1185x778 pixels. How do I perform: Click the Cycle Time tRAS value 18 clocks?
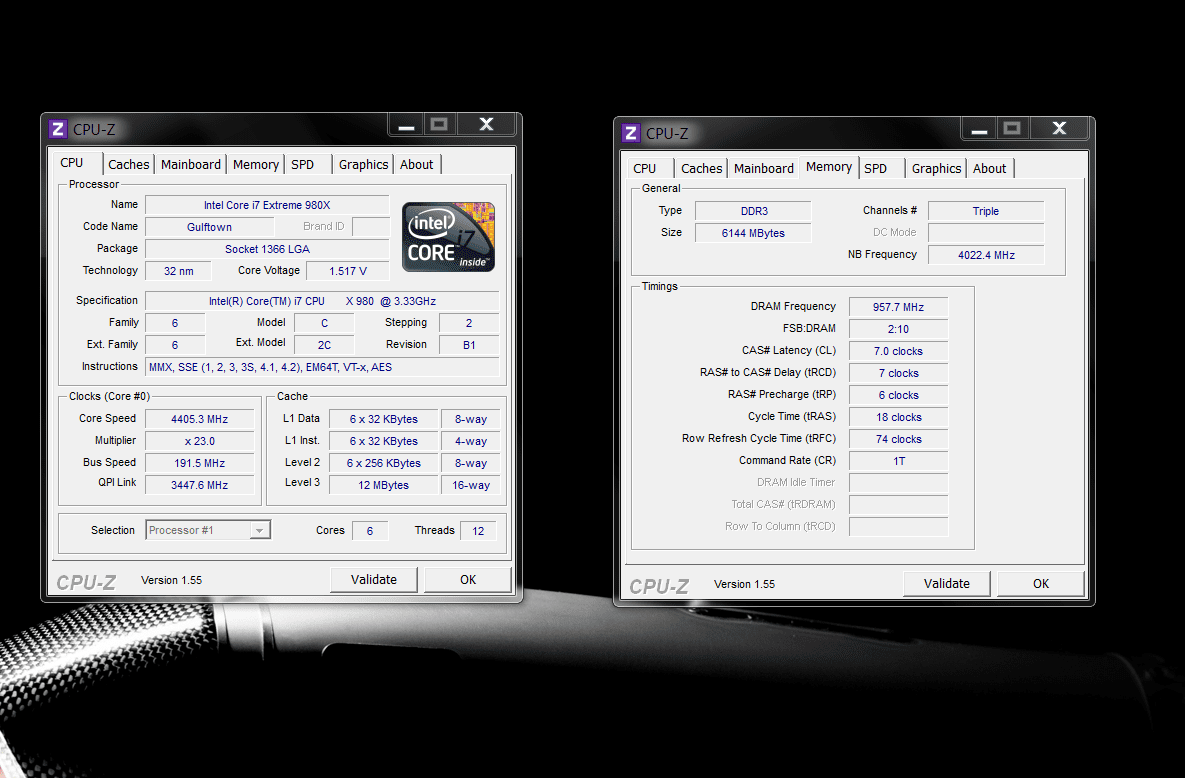[898, 417]
